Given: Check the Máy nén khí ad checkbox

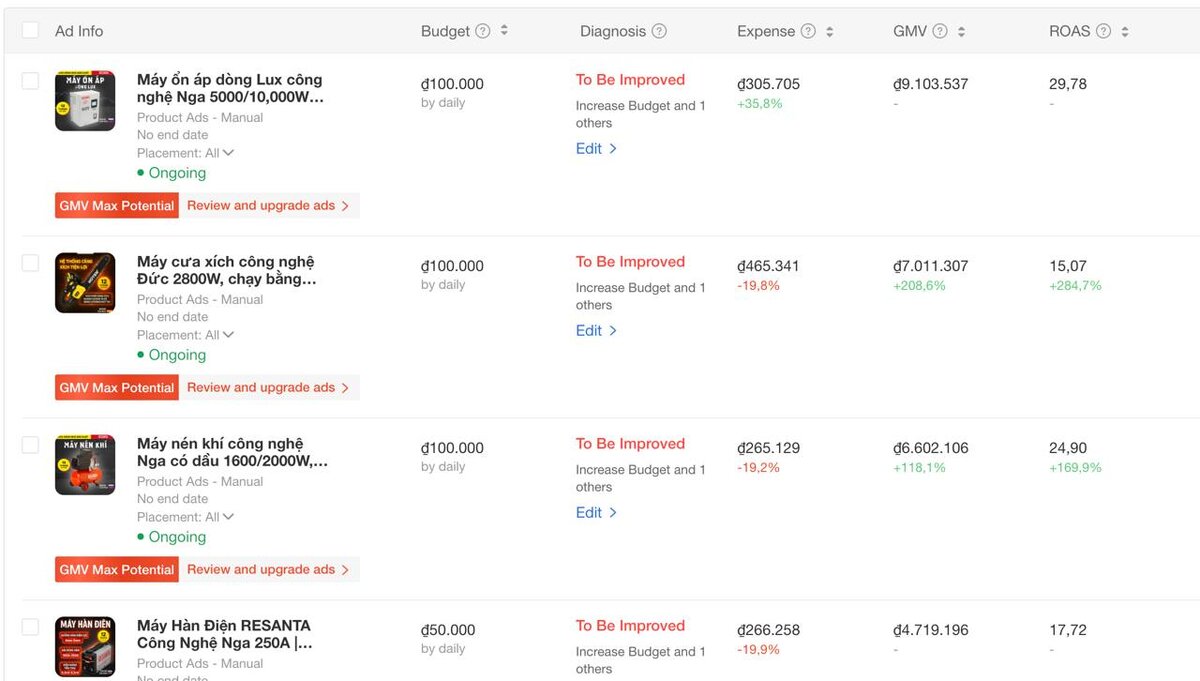Looking at the screenshot, I should [x=30, y=445].
